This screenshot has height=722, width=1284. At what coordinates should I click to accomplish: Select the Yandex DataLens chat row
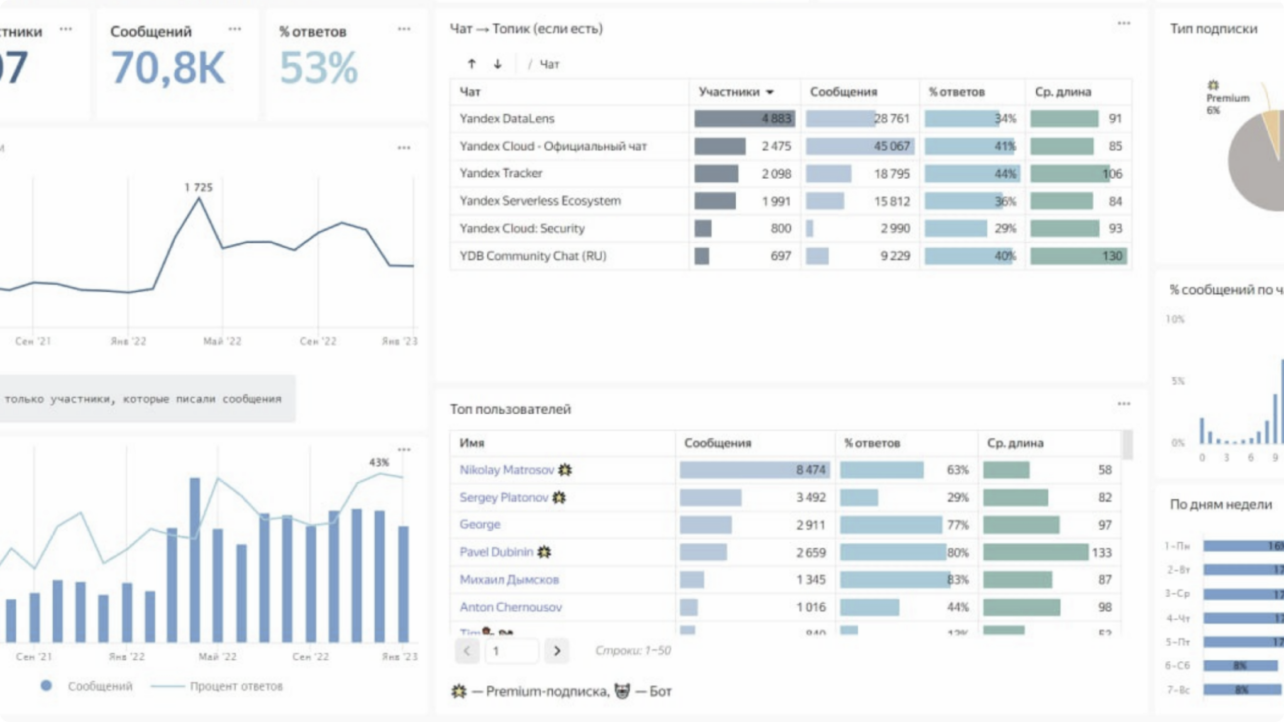coord(507,119)
